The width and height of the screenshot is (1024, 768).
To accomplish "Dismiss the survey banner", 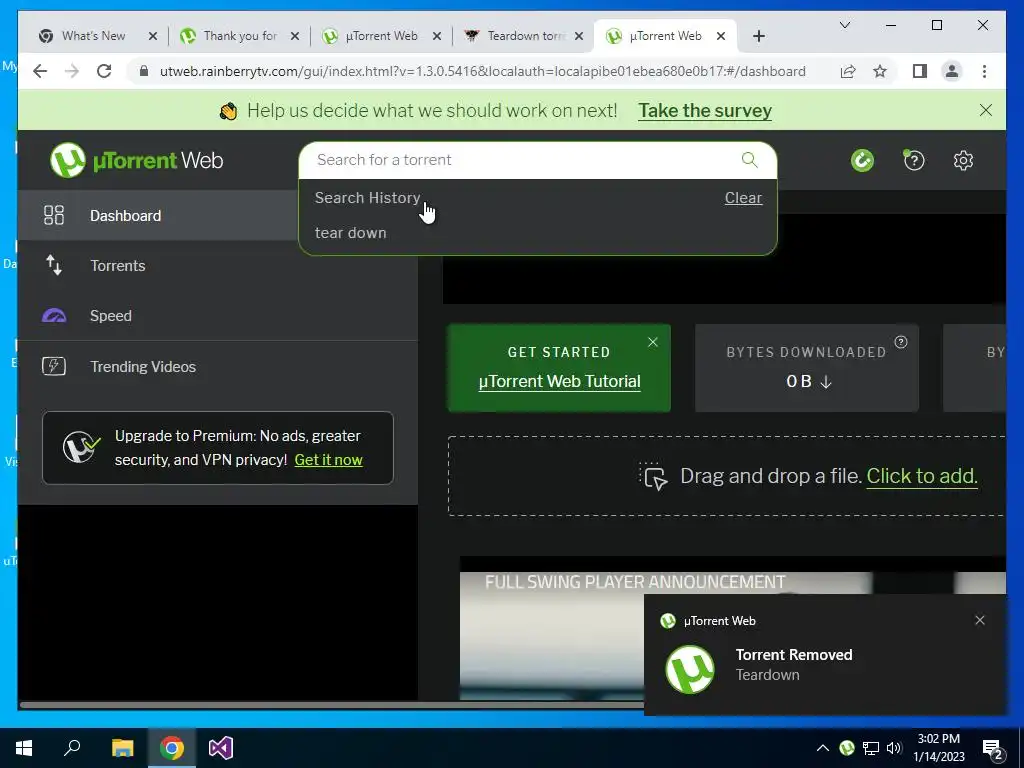I will coord(985,110).
